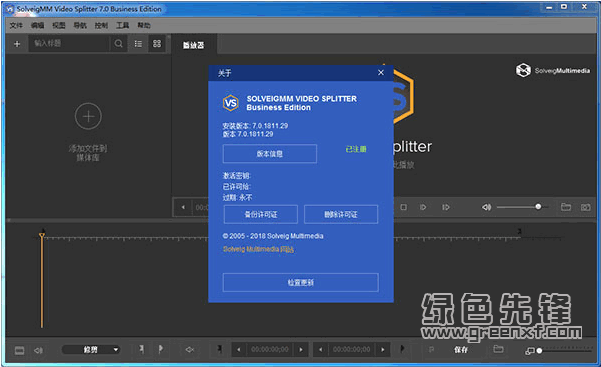Open the 工具 (Tools) menu
Screen dimensions: 601x367
123,25
